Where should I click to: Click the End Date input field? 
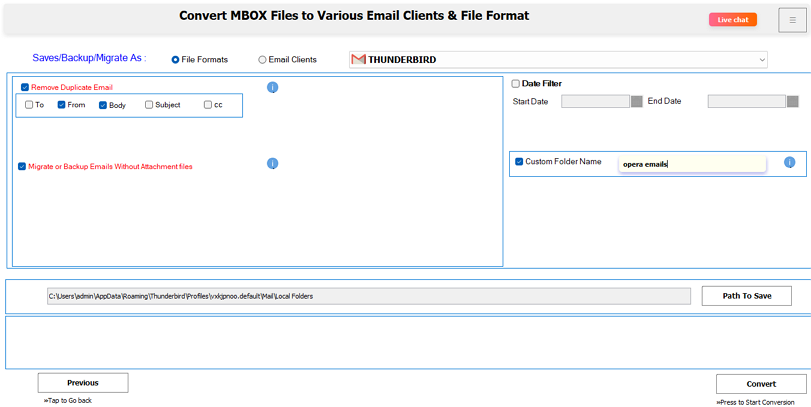click(x=747, y=101)
